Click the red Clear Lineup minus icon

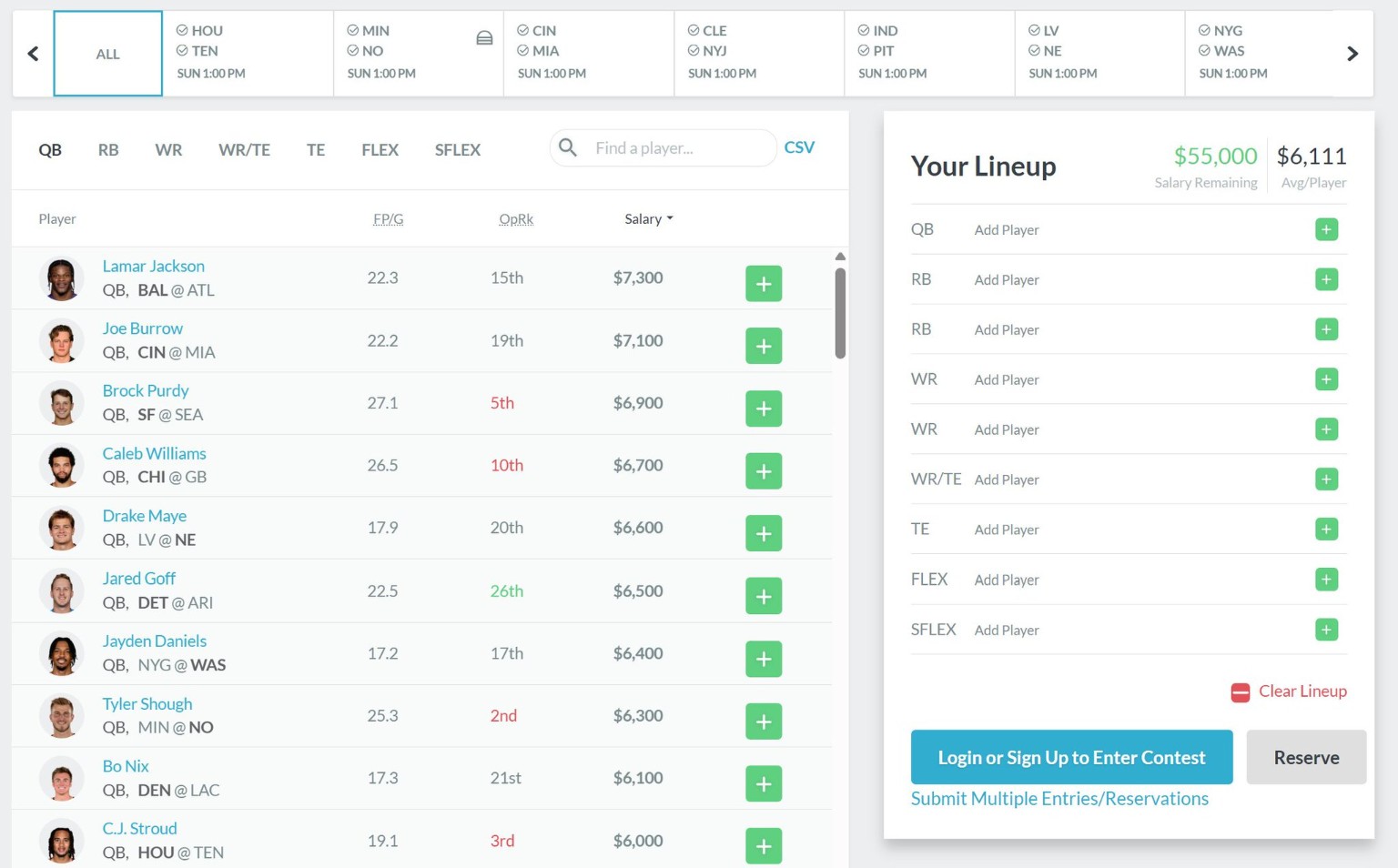point(1241,692)
